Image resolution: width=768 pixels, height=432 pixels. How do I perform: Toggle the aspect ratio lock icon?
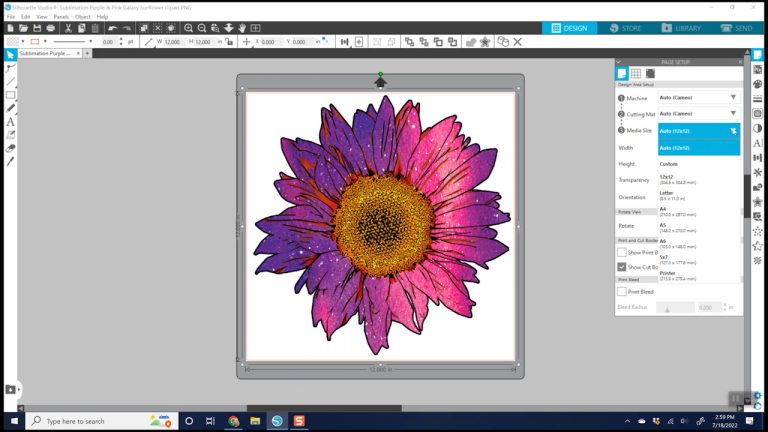click(229, 42)
